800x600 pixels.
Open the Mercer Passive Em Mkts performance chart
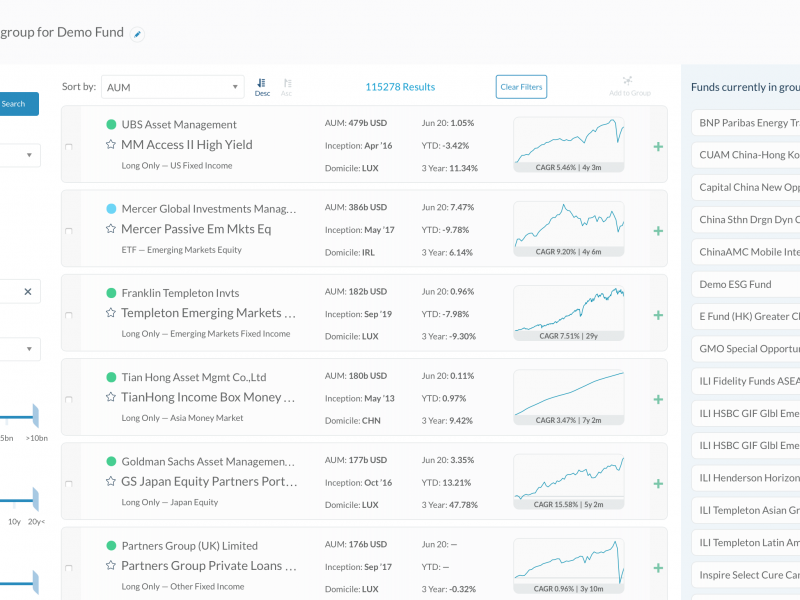[568, 229]
